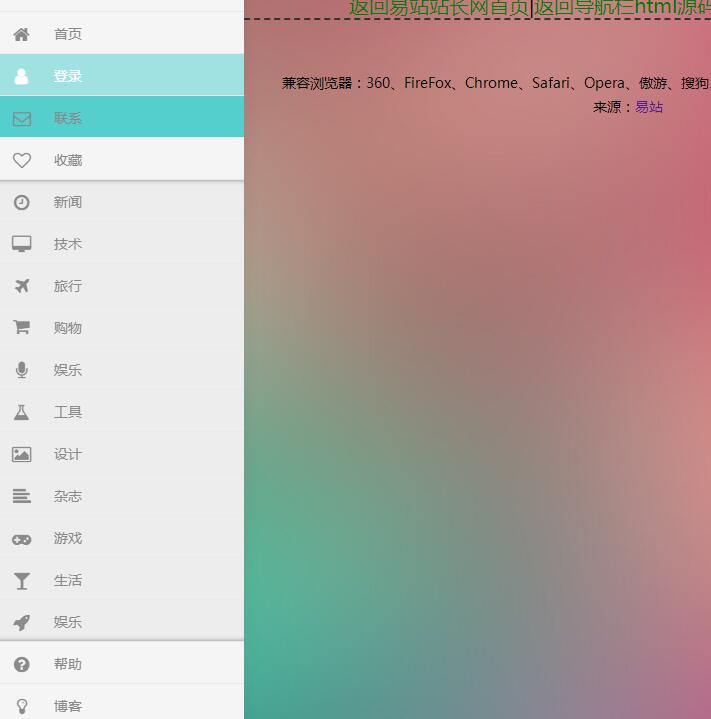Image resolution: width=711 pixels, height=719 pixels.
Task: Click the shopping cart icon for 购物
Action: click(22, 328)
